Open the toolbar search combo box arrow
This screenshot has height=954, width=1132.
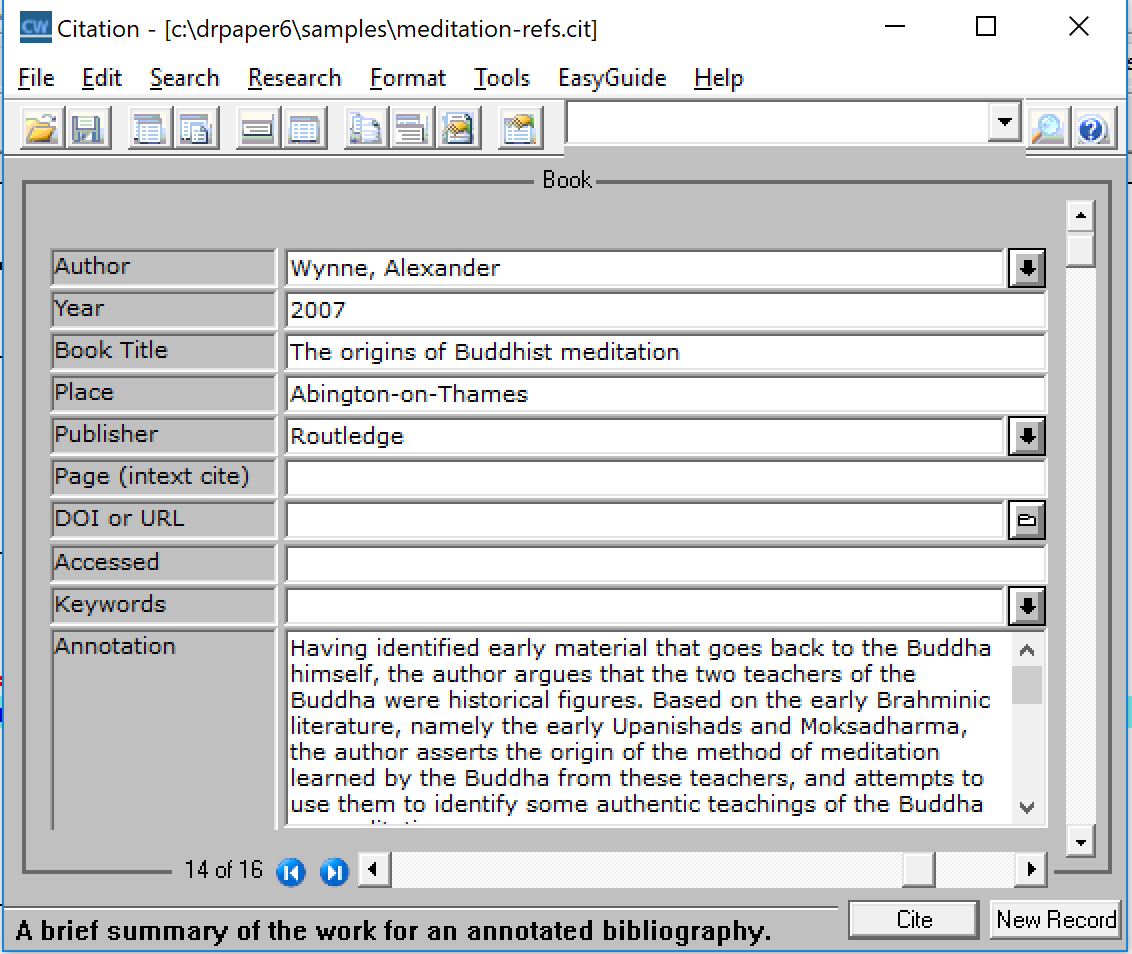pos(1002,124)
